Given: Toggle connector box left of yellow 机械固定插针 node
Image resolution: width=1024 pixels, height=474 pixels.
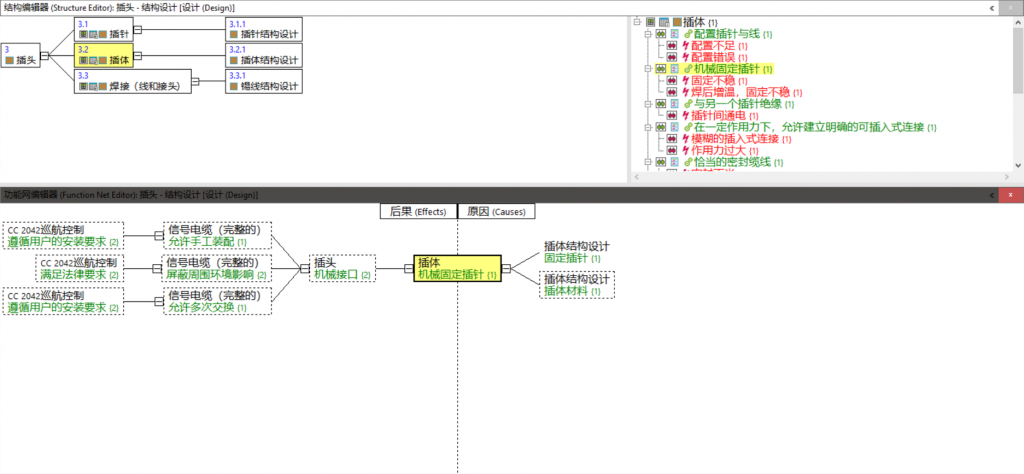Looking at the screenshot, I should tap(407, 267).
